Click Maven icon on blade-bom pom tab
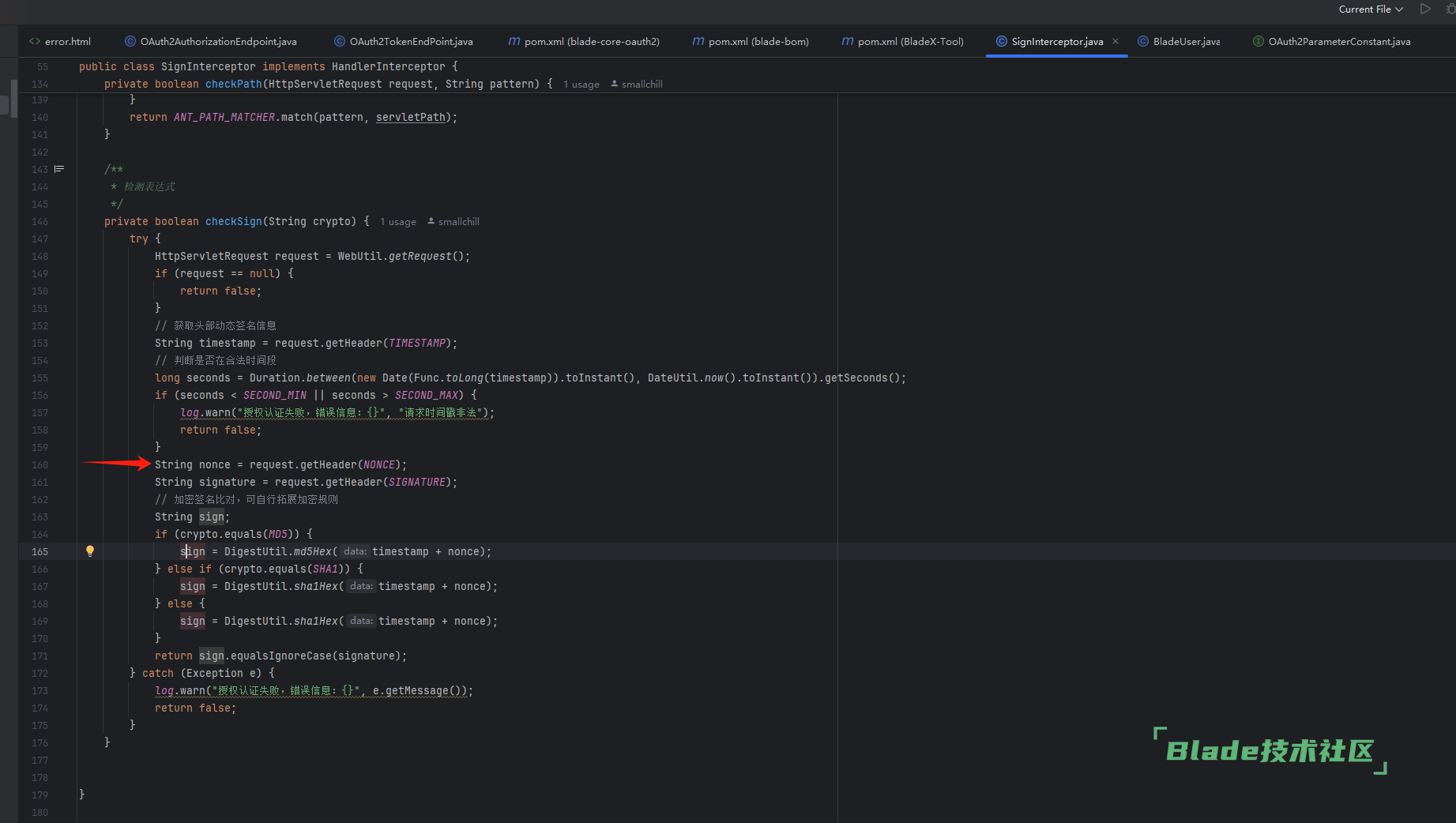 pyautogui.click(x=698, y=42)
